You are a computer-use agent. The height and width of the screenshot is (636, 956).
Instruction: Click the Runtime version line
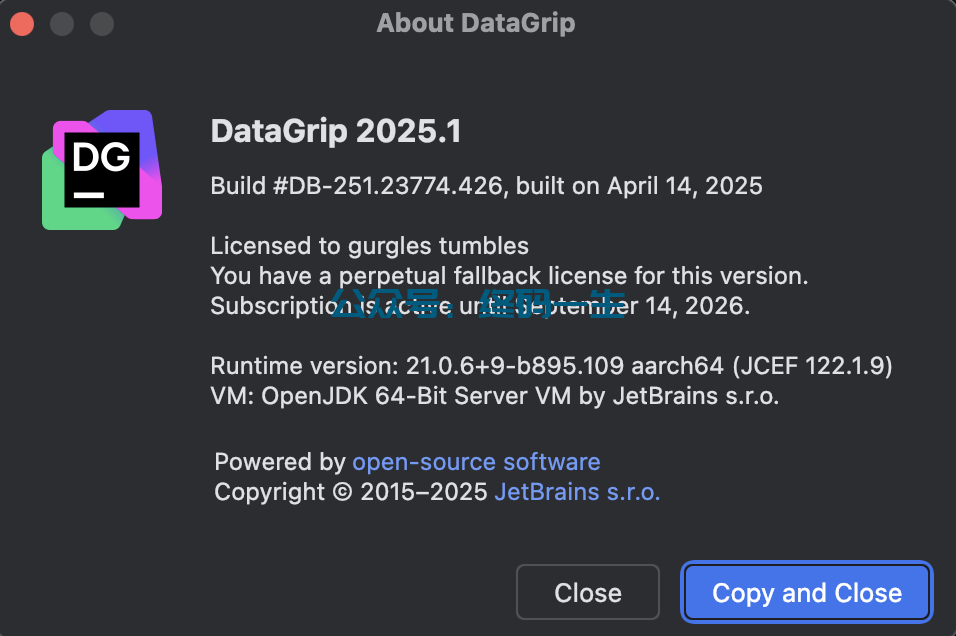(551, 366)
